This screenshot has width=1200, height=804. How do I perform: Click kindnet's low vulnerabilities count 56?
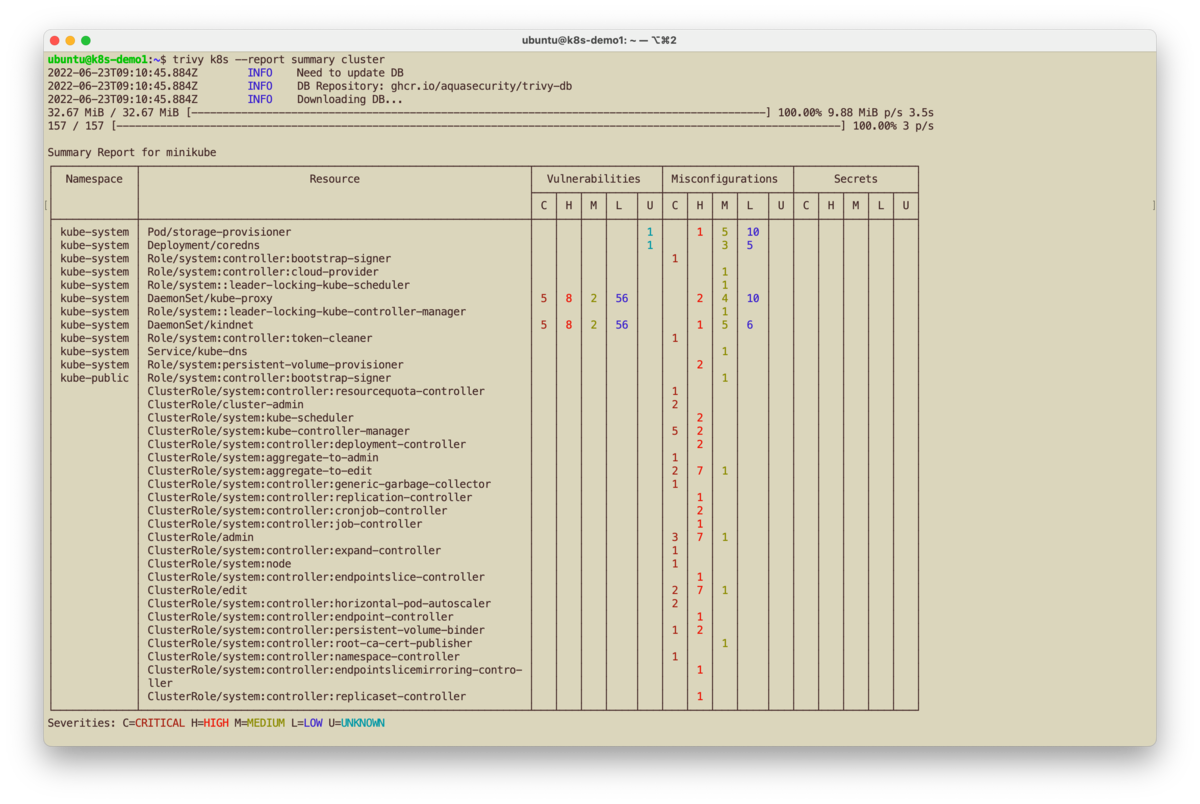622,325
